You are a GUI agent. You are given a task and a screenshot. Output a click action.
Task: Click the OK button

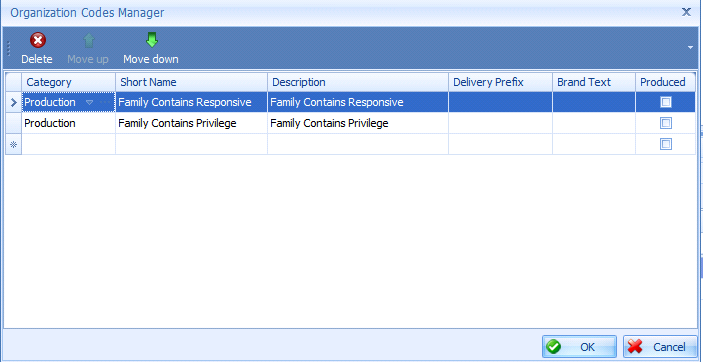click(x=579, y=347)
